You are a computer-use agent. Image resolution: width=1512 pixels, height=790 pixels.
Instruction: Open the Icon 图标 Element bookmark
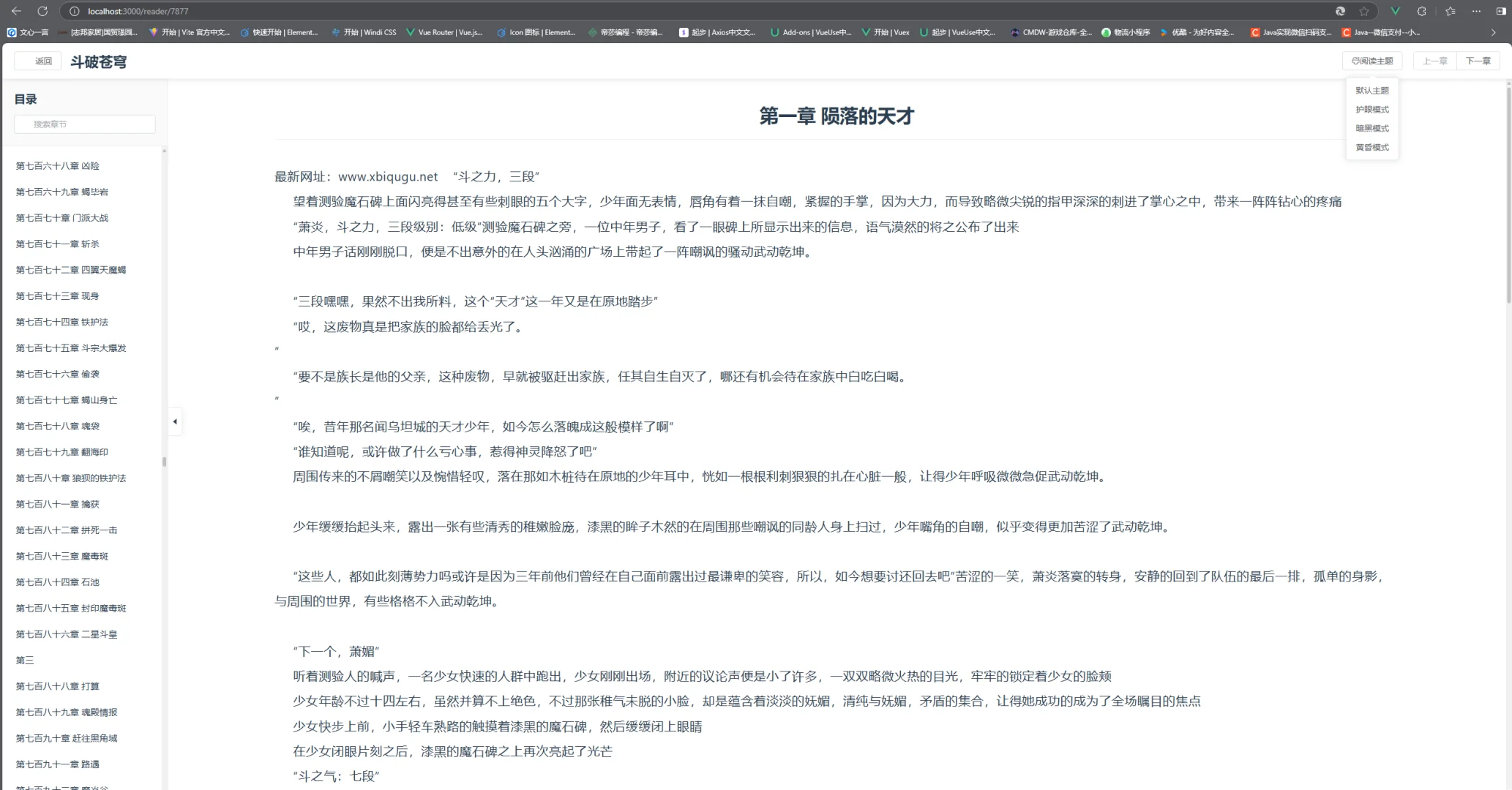[x=536, y=32]
